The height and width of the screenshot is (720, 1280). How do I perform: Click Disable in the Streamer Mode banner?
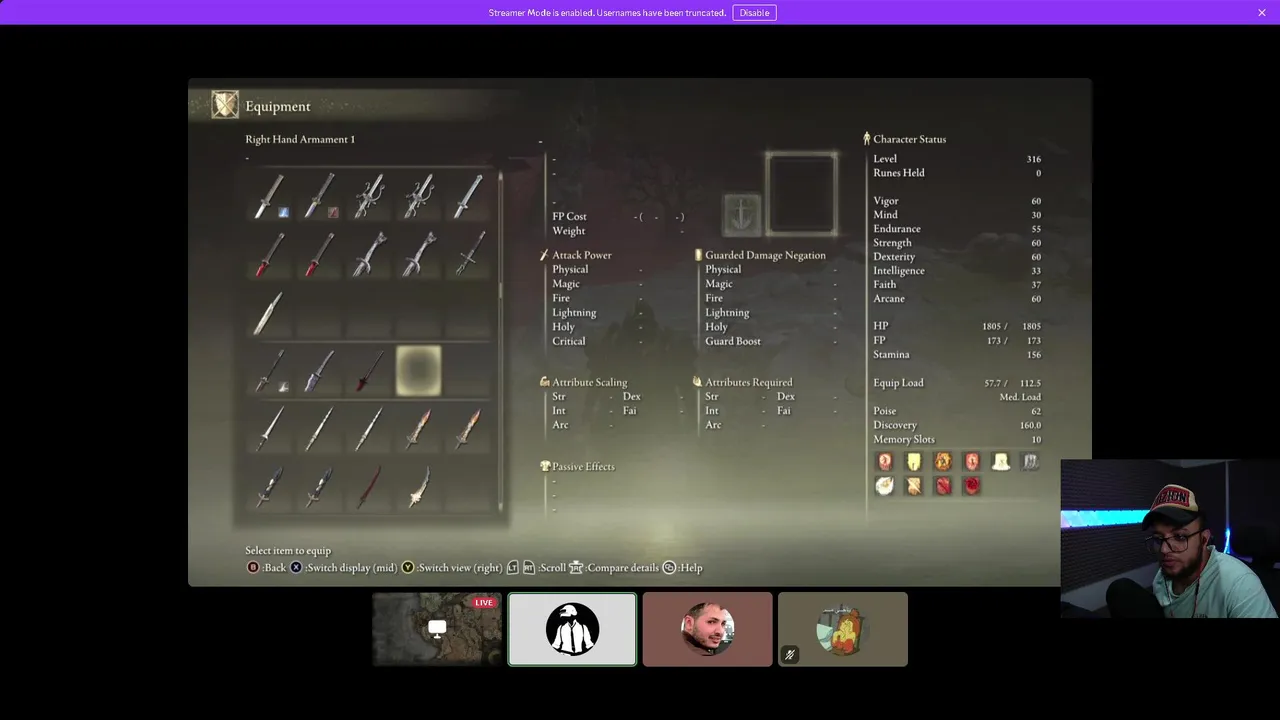tap(754, 12)
